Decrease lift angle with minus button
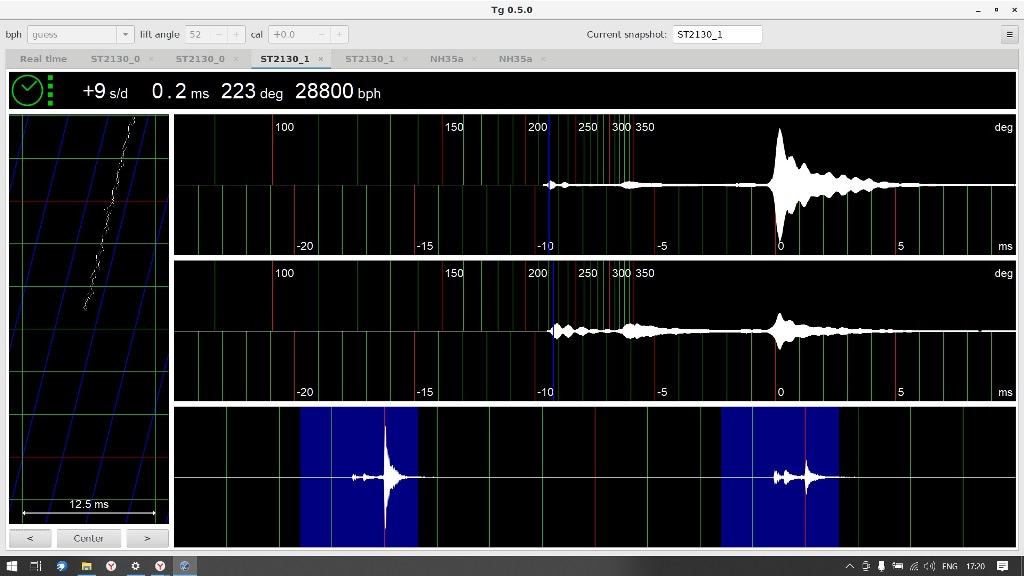Image resolution: width=1024 pixels, height=576 pixels. [x=220, y=34]
